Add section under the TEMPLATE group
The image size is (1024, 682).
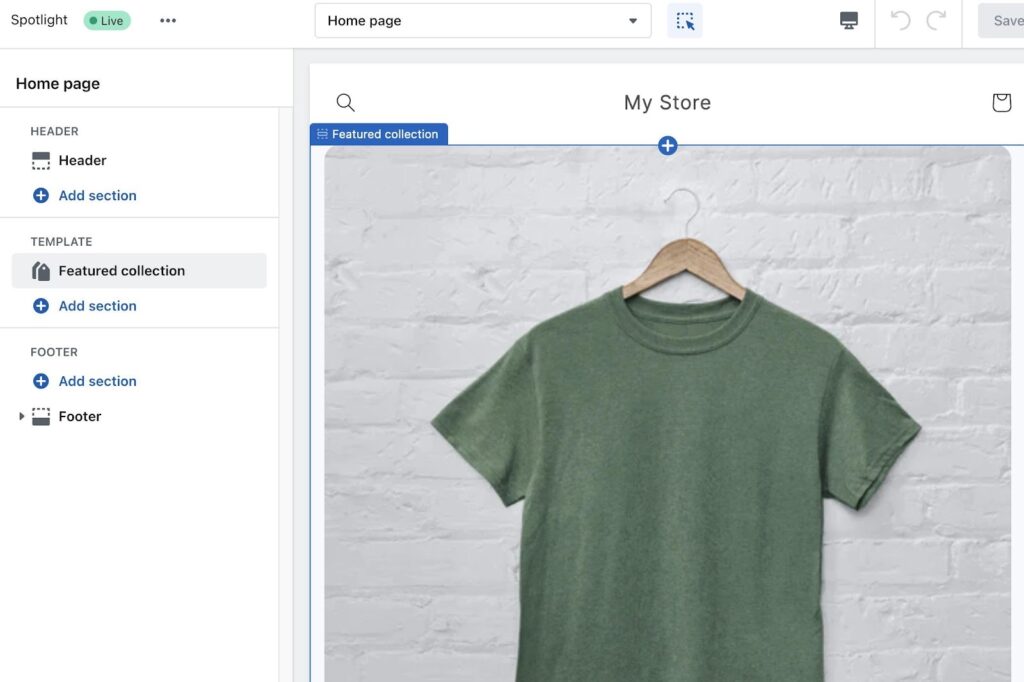click(x=97, y=306)
